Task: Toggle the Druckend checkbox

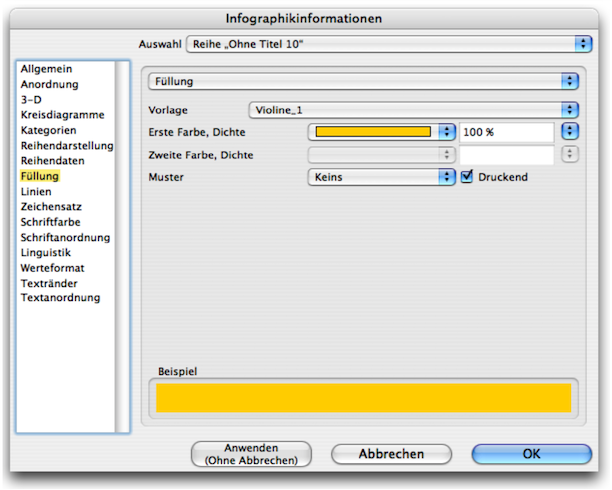Action: [x=467, y=177]
